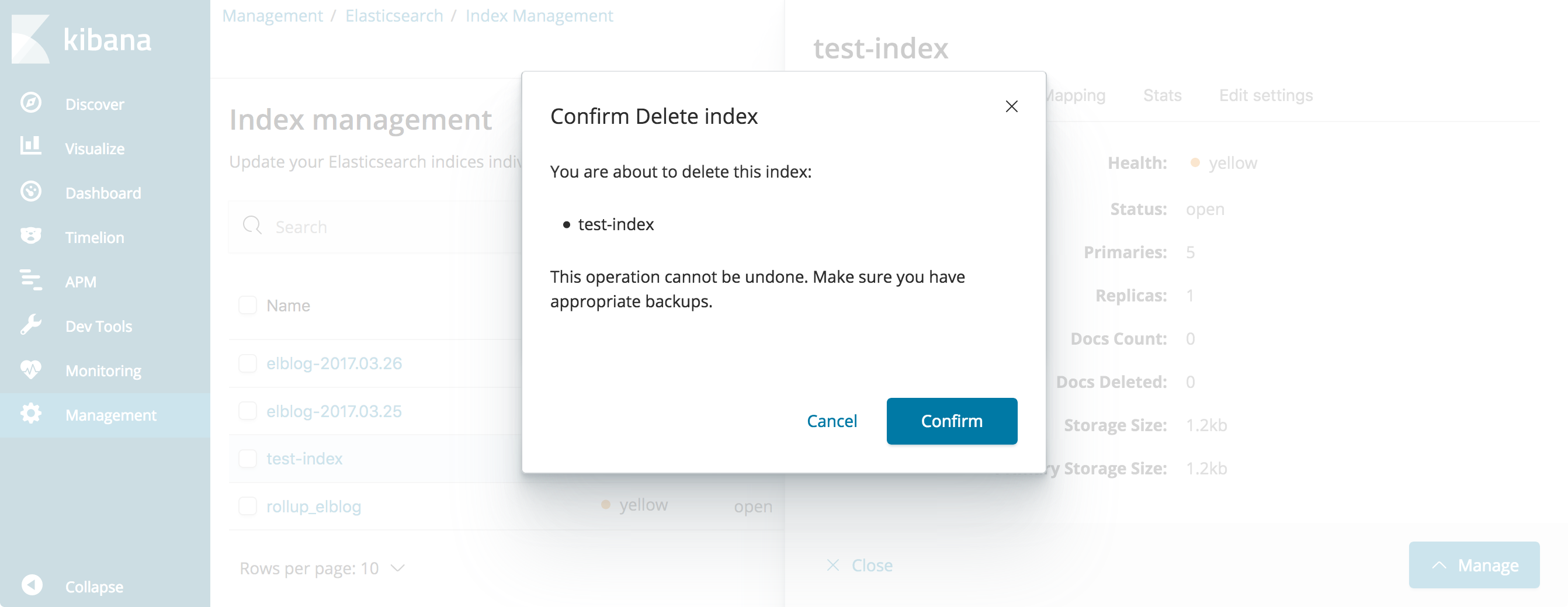Click the yellow health value for rollup_elblog
The width and height of the screenshot is (1568, 607).
(643, 505)
